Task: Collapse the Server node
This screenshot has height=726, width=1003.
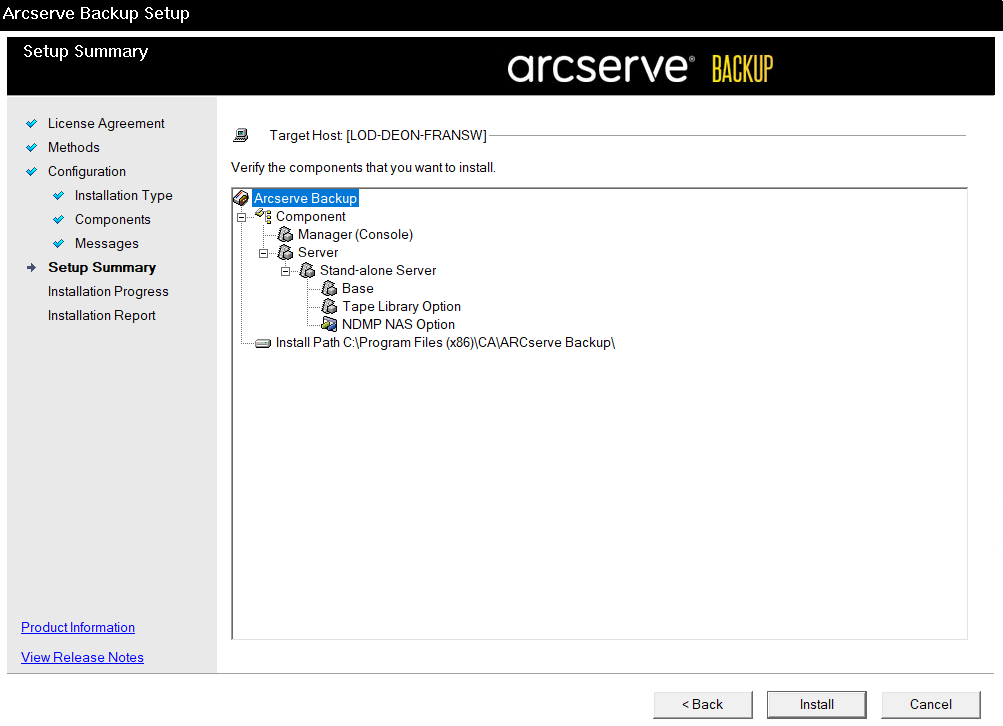Action: click(263, 252)
